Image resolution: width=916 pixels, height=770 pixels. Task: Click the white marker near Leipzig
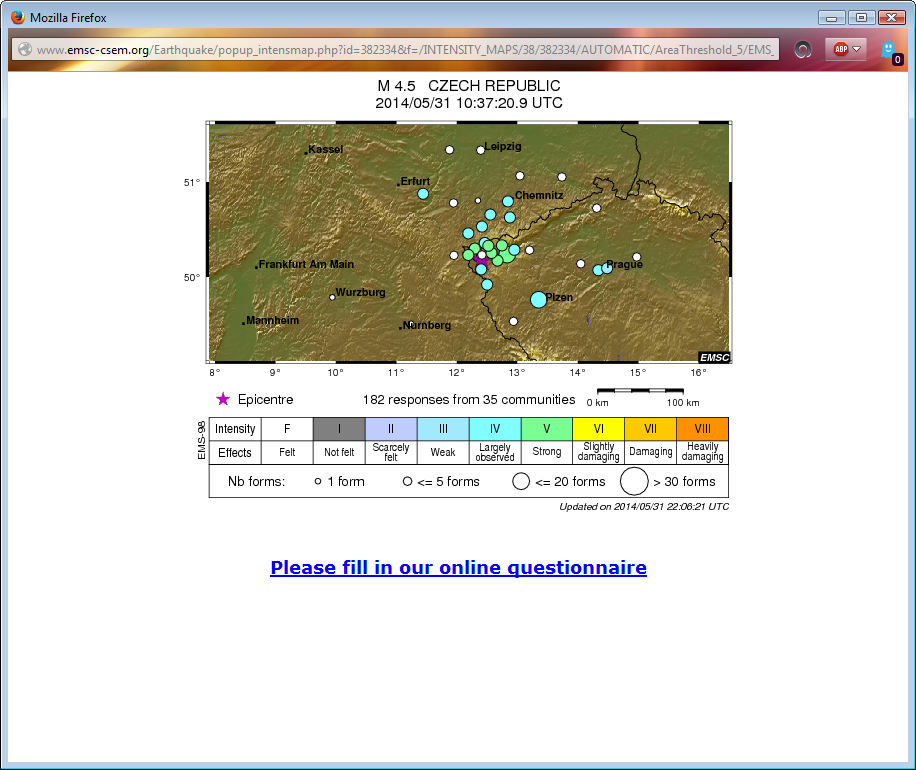(x=481, y=150)
